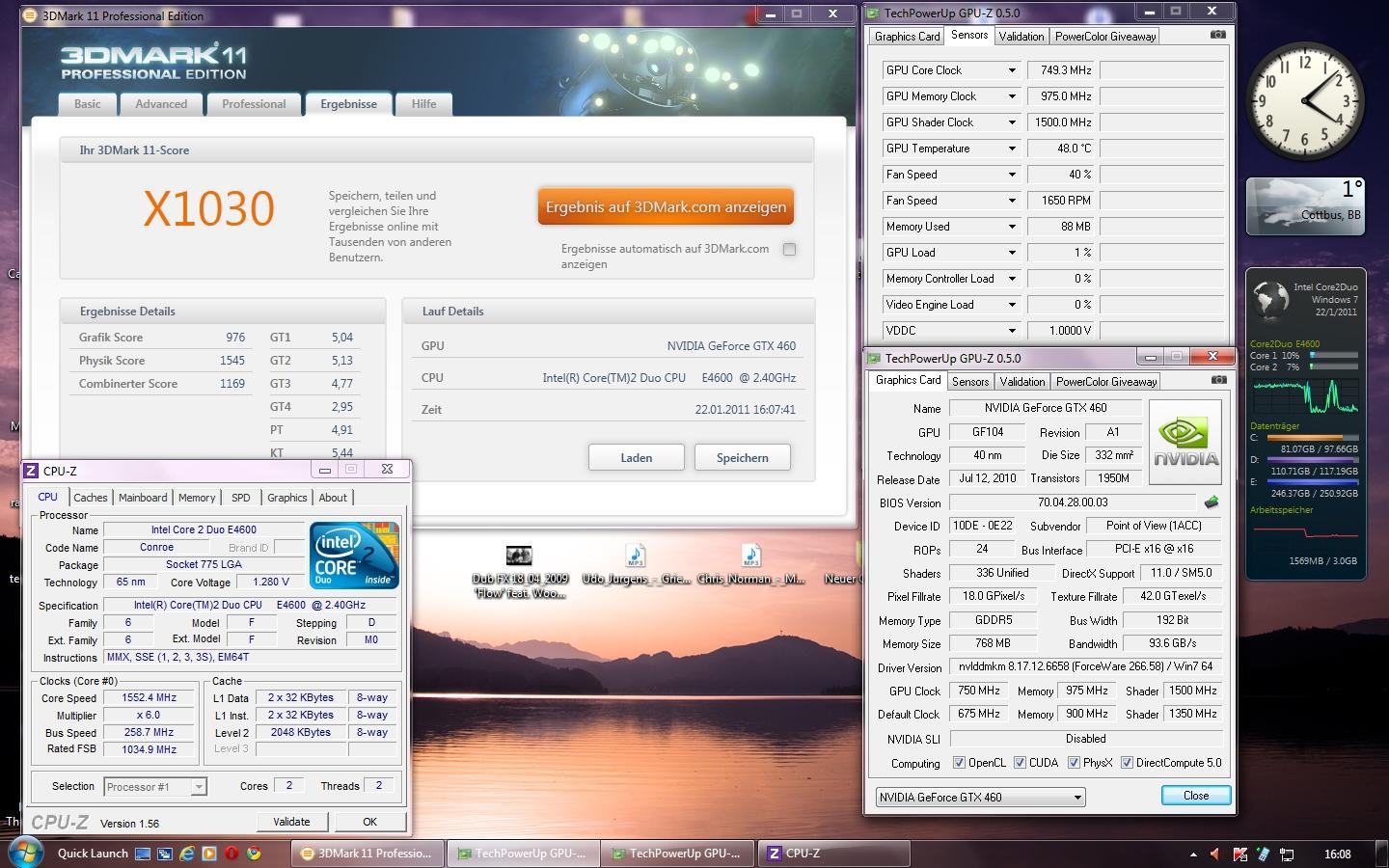Click the NVIDIA logo in GPU-Z
1389x868 pixels.
pos(1185,443)
